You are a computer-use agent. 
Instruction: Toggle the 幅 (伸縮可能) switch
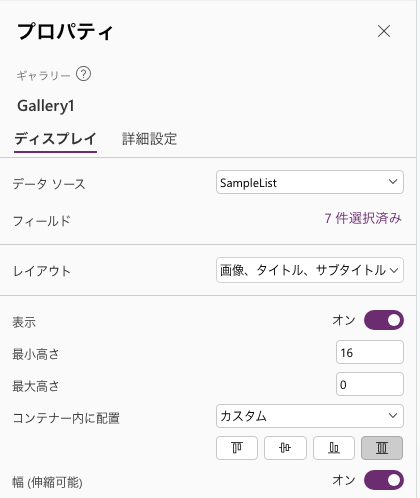click(384, 480)
